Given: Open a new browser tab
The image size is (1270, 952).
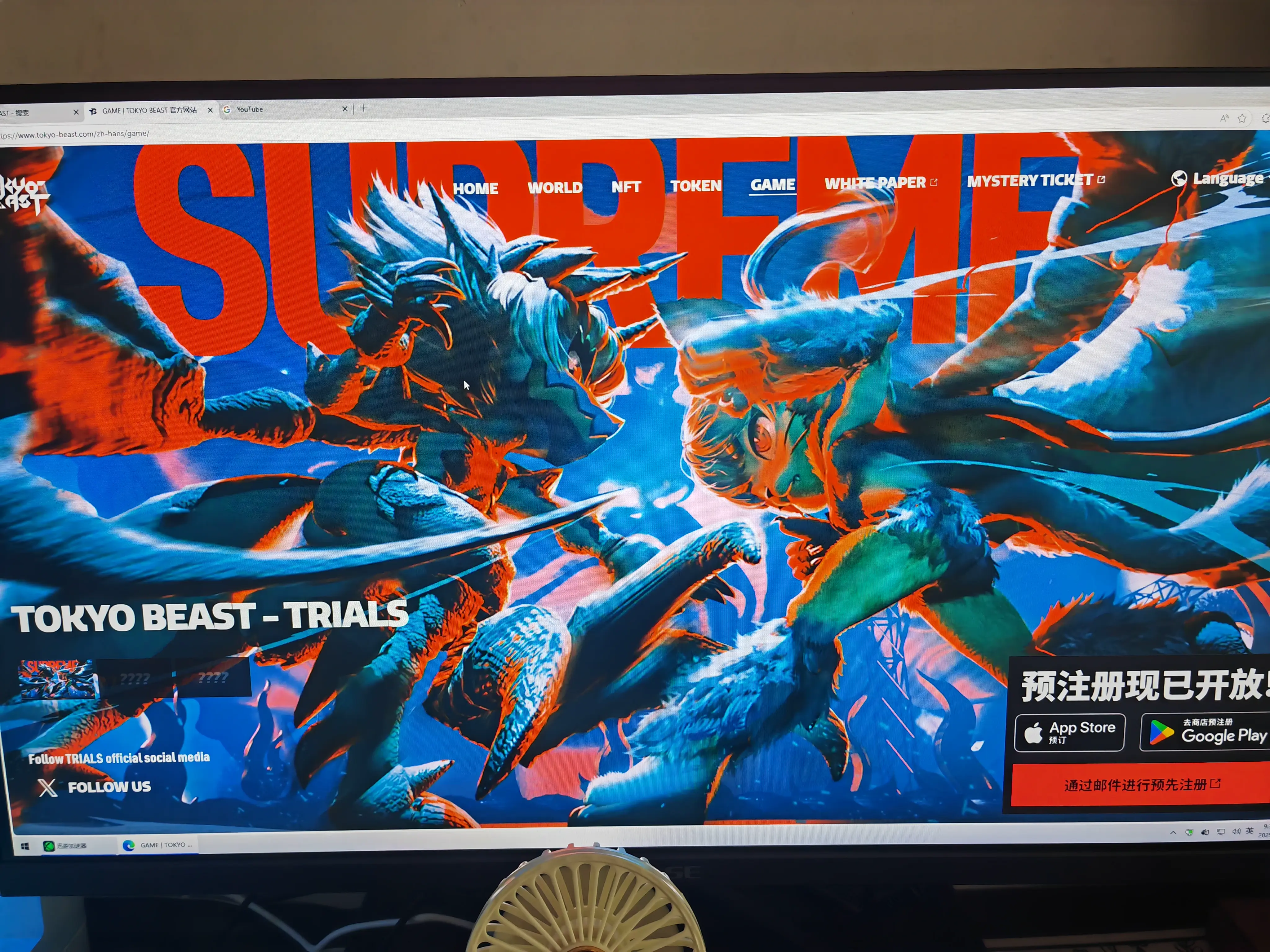Looking at the screenshot, I should pyautogui.click(x=363, y=108).
